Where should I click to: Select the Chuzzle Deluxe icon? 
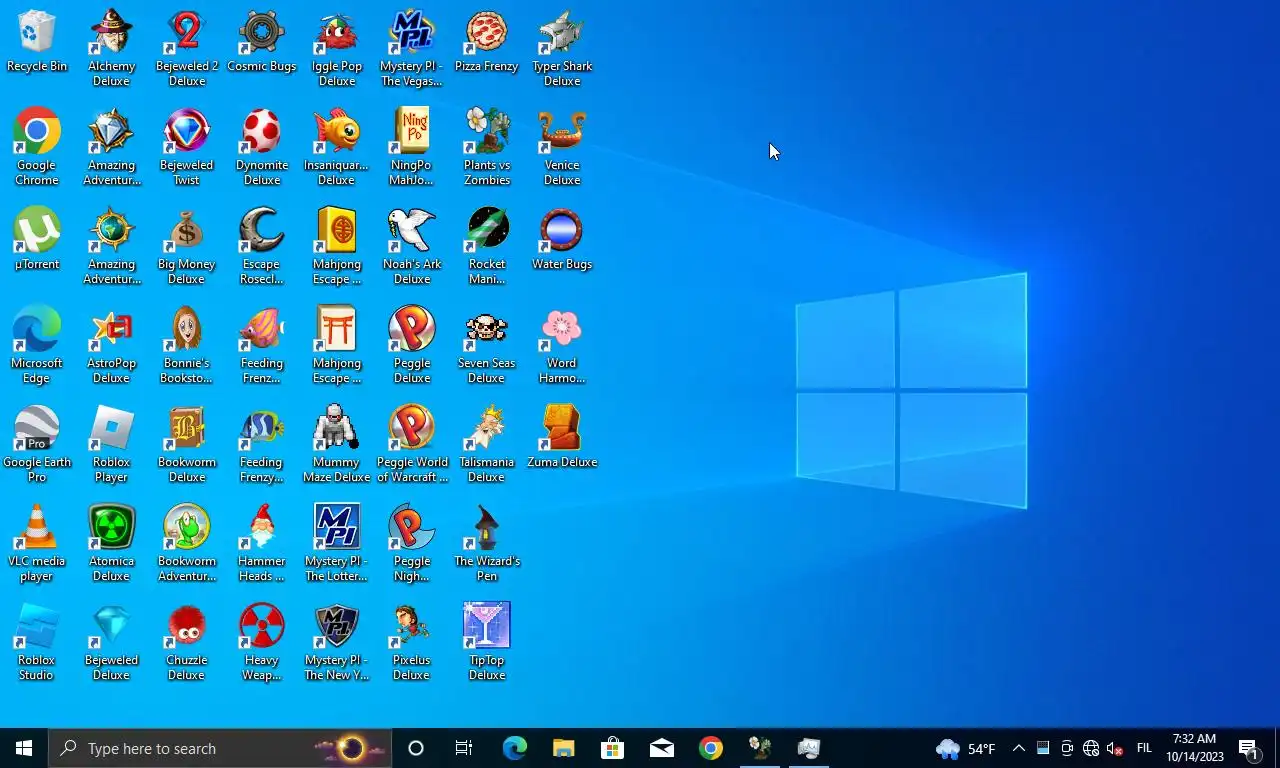(187, 642)
